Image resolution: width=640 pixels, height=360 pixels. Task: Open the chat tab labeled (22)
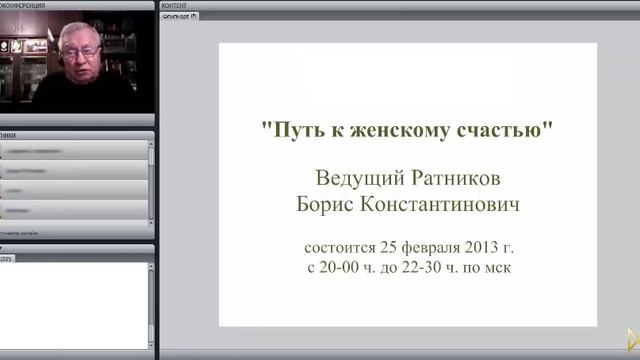point(7,259)
